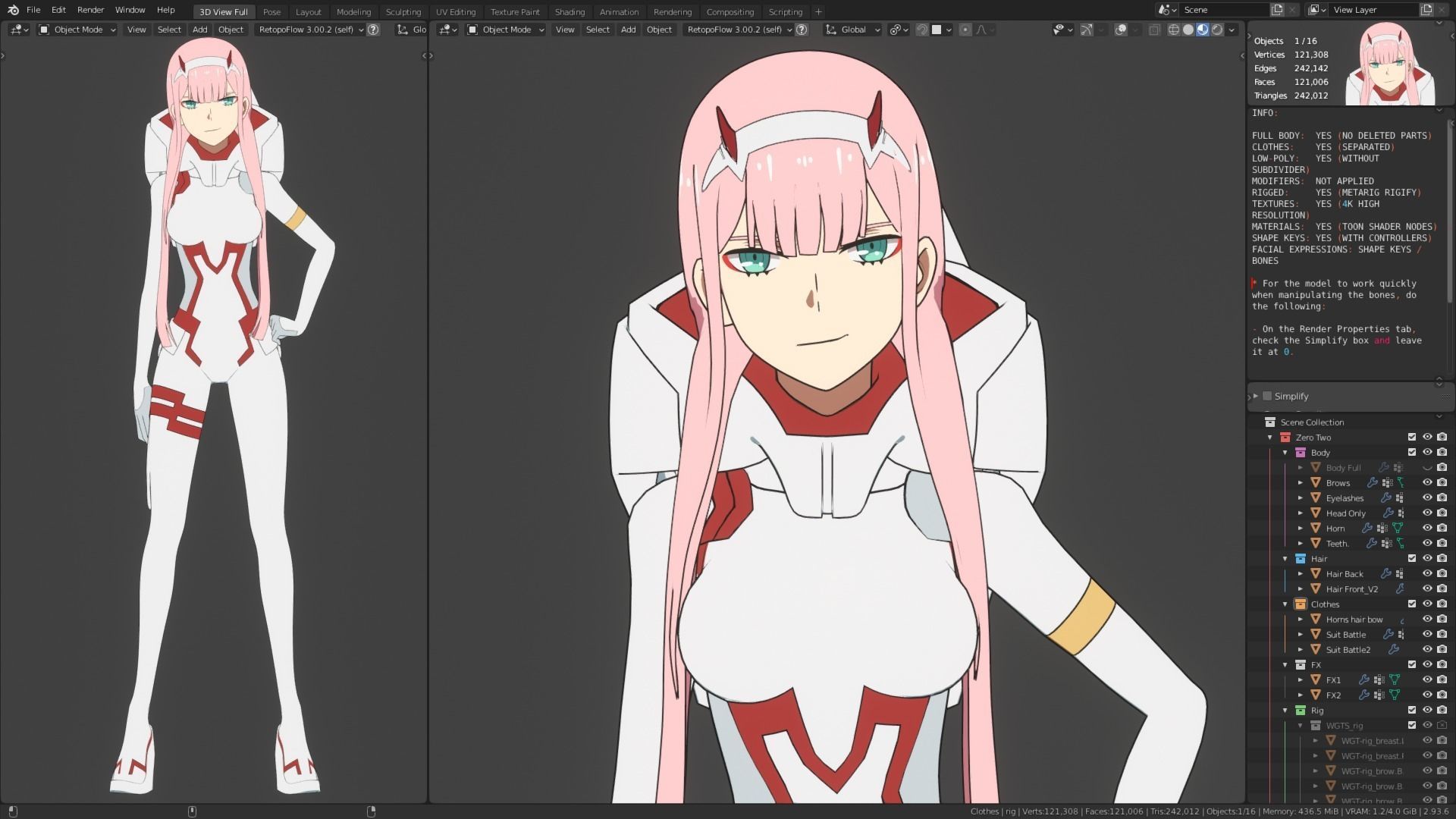The image size is (1456, 819).
Task: Click the Scene name field
Action: [1224, 10]
